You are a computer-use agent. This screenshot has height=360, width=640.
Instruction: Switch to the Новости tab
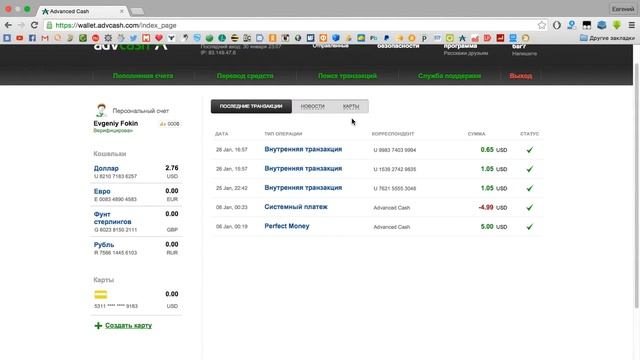(x=313, y=106)
